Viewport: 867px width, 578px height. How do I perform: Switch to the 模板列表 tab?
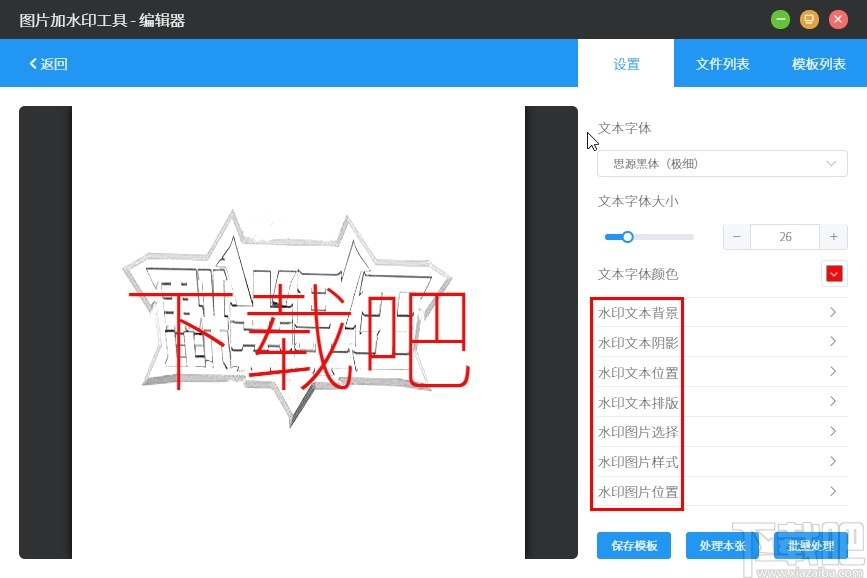[818, 63]
